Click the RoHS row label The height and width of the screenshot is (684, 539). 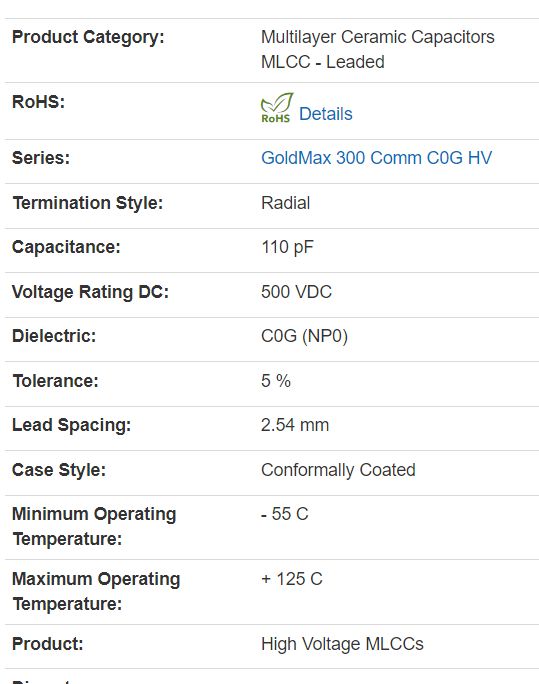pos(38,102)
